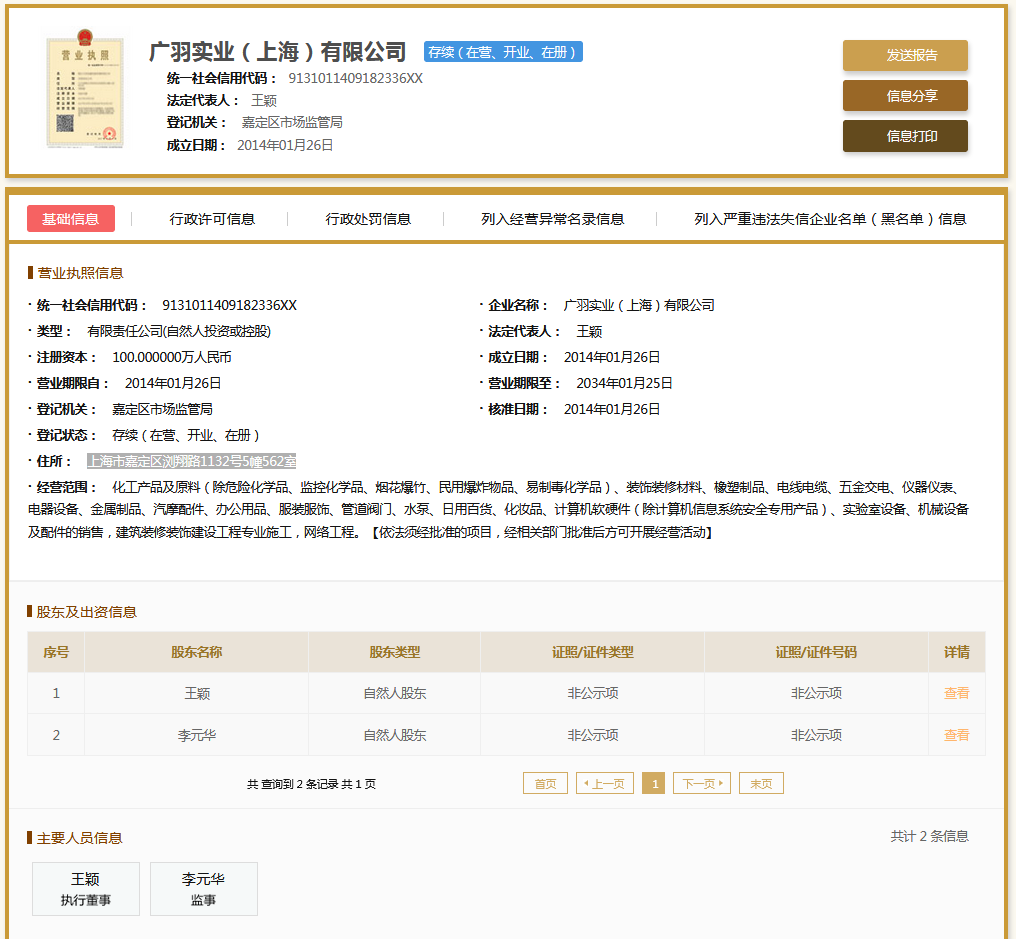Click the 李元华 监事 personnel card
This screenshot has width=1016, height=939.
[x=204, y=889]
